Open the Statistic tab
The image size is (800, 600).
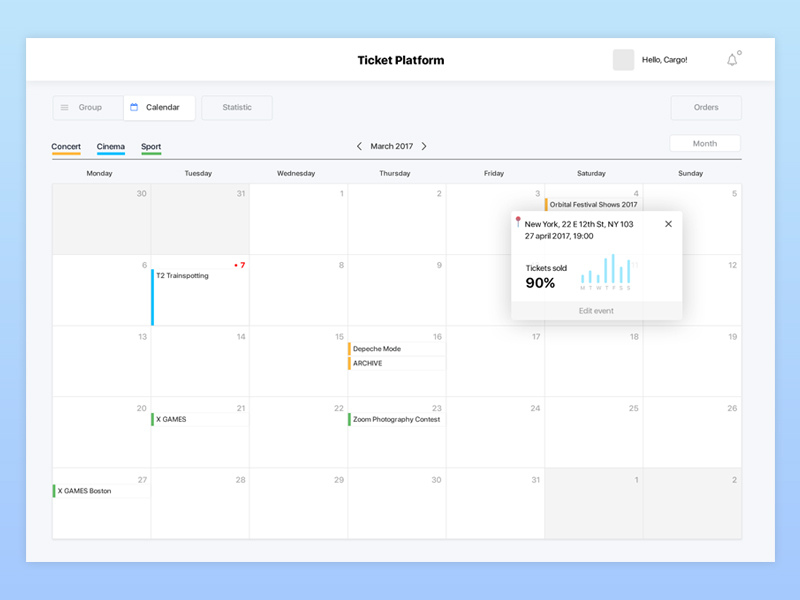click(237, 108)
